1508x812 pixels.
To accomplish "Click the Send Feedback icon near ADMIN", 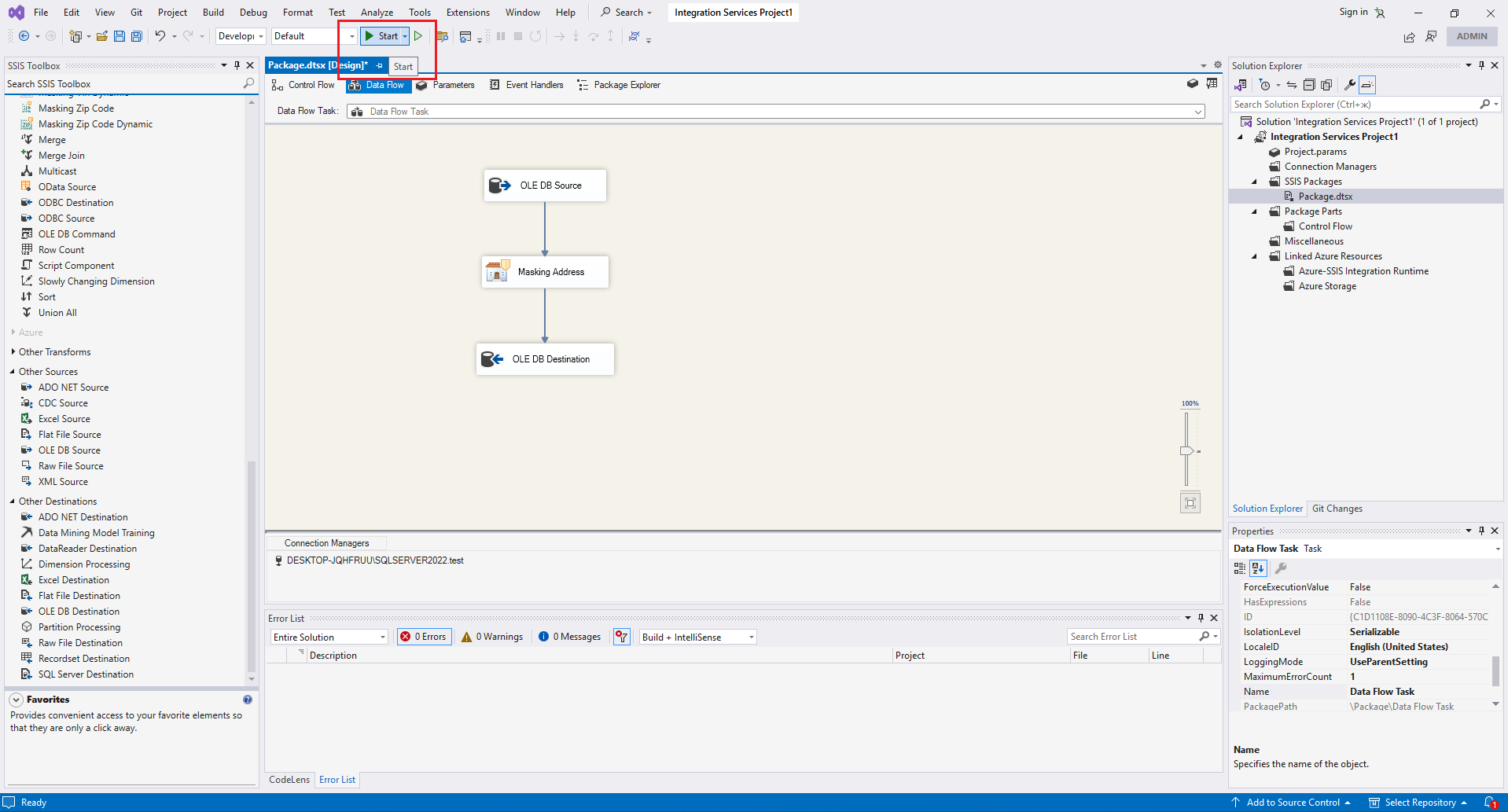I will (x=1431, y=36).
